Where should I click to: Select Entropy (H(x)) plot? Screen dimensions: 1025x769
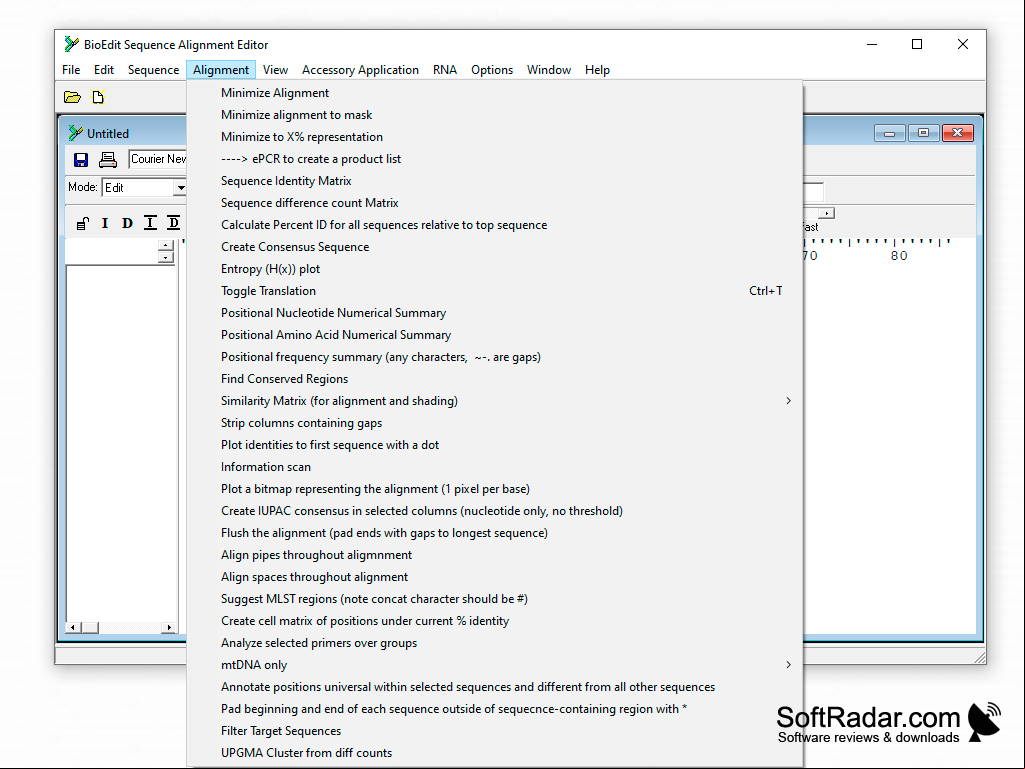(495, 269)
